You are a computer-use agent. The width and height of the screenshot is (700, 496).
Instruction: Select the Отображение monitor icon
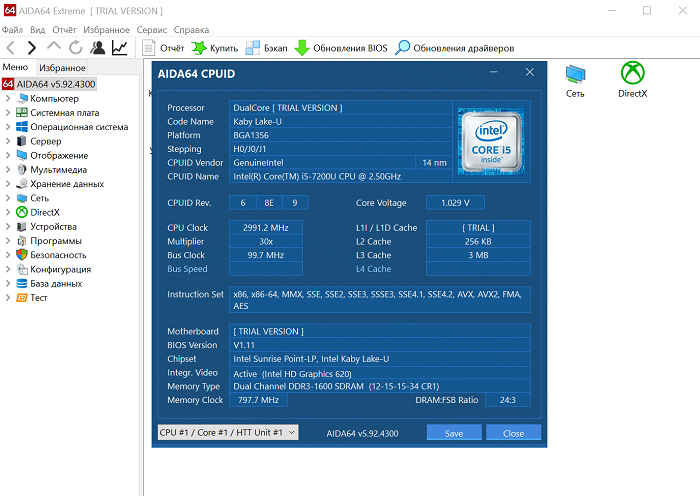22,155
